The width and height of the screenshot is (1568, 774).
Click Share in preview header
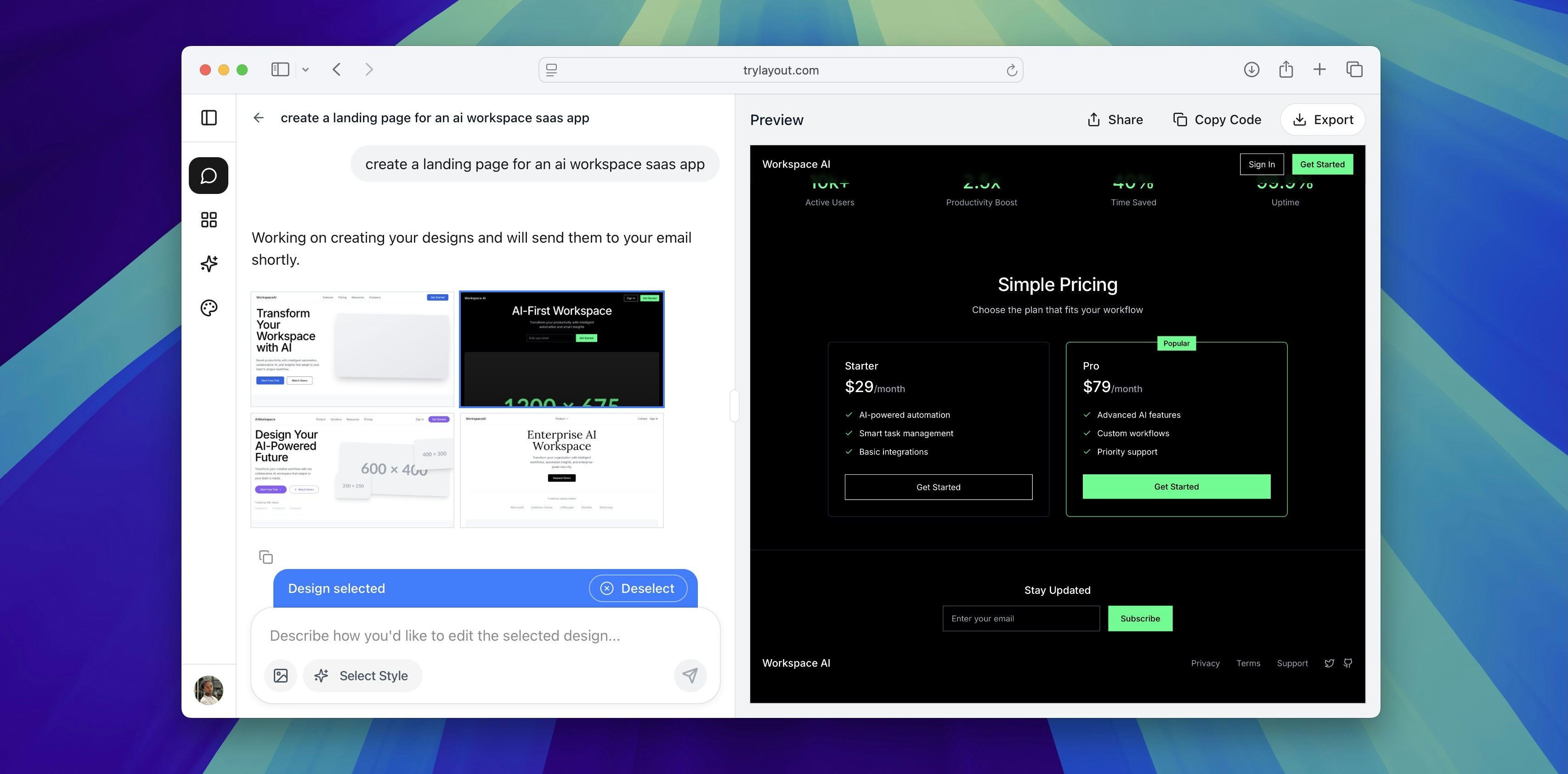1115,120
